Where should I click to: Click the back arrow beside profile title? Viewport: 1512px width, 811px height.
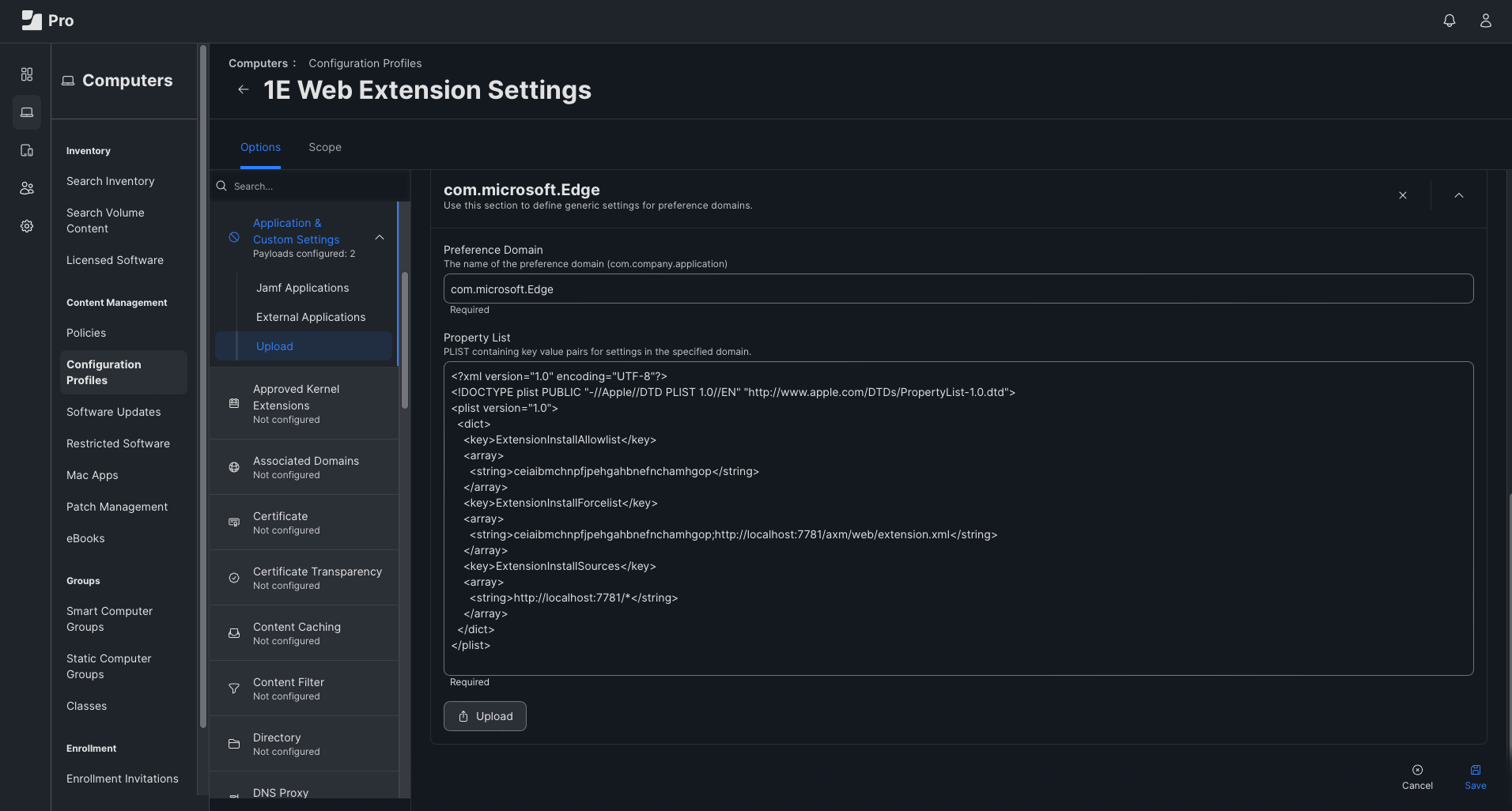[244, 90]
